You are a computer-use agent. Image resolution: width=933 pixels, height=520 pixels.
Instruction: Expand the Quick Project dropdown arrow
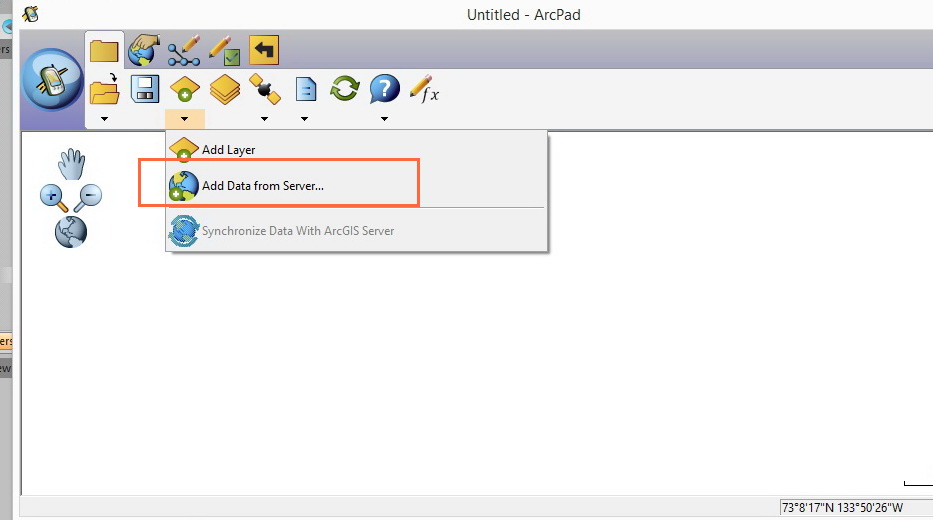[x=304, y=119]
